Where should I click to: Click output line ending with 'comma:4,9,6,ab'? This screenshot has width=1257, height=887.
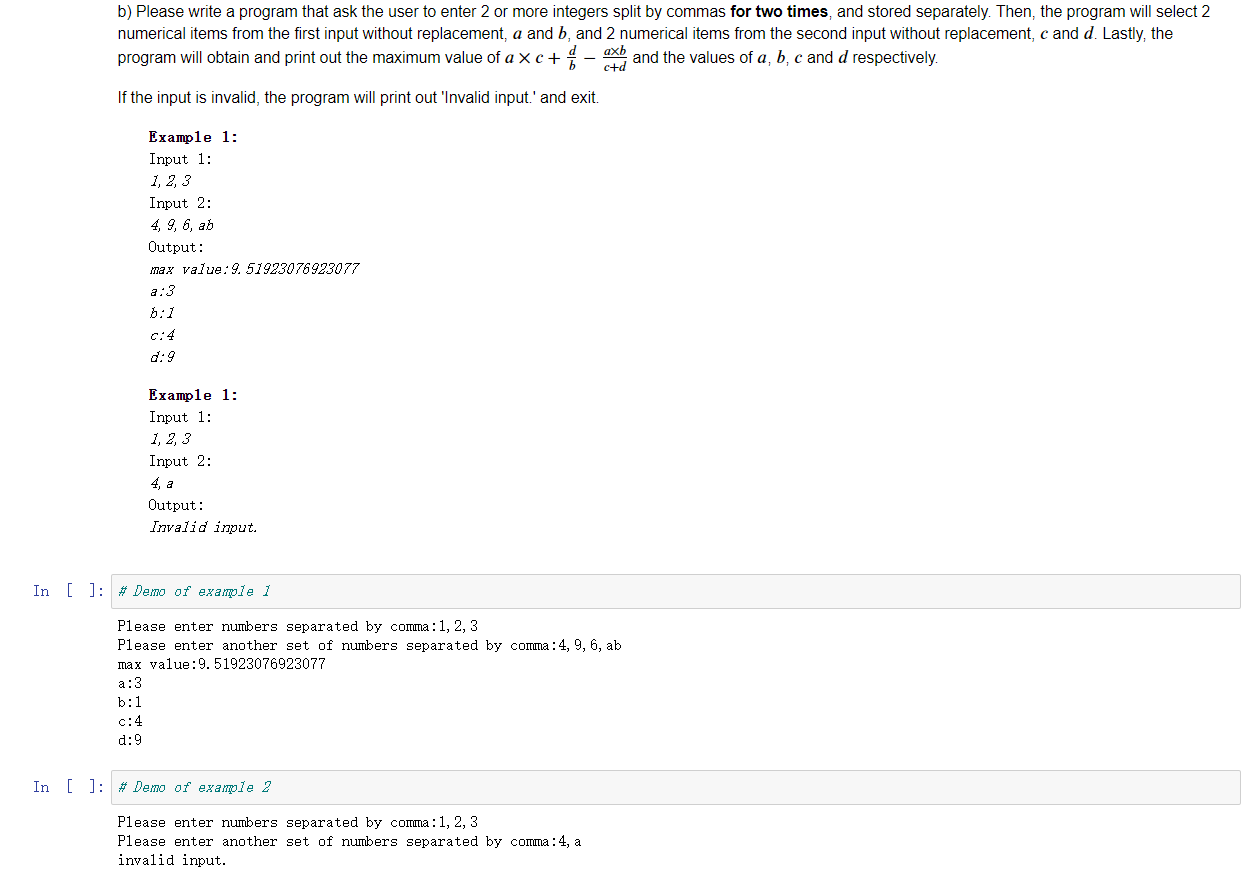coord(369,645)
